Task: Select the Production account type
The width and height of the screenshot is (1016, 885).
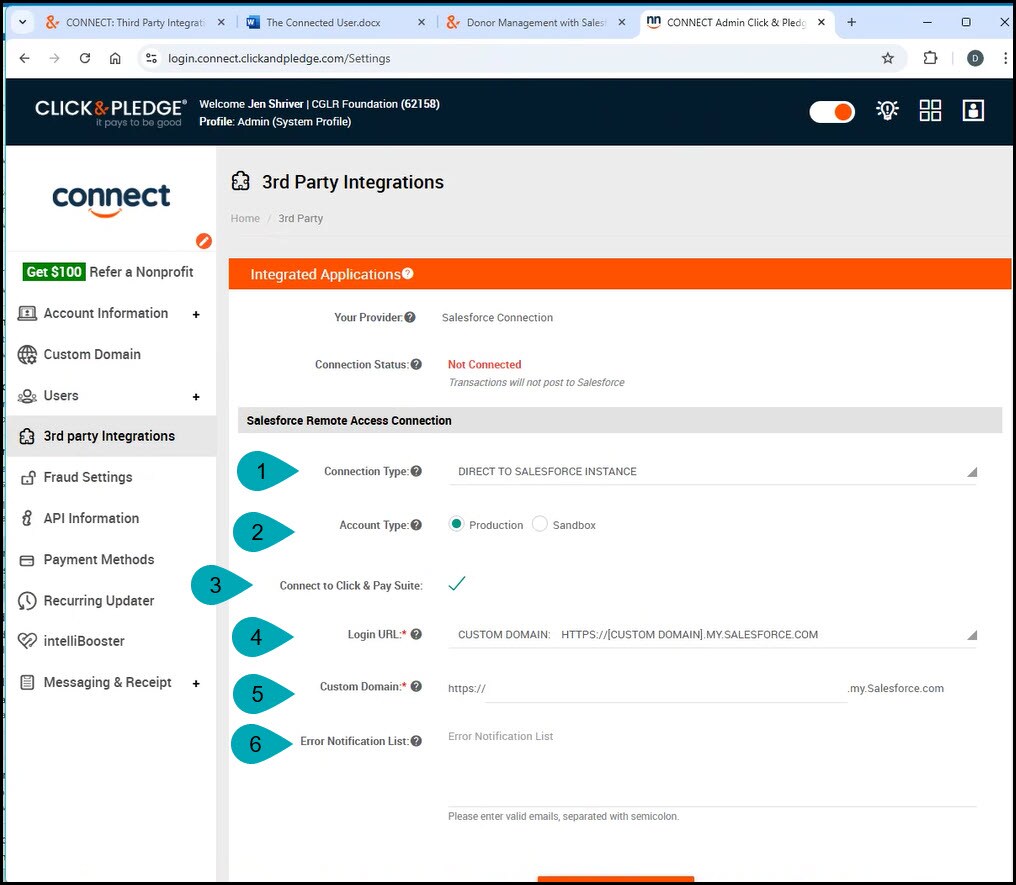Action: [456, 524]
